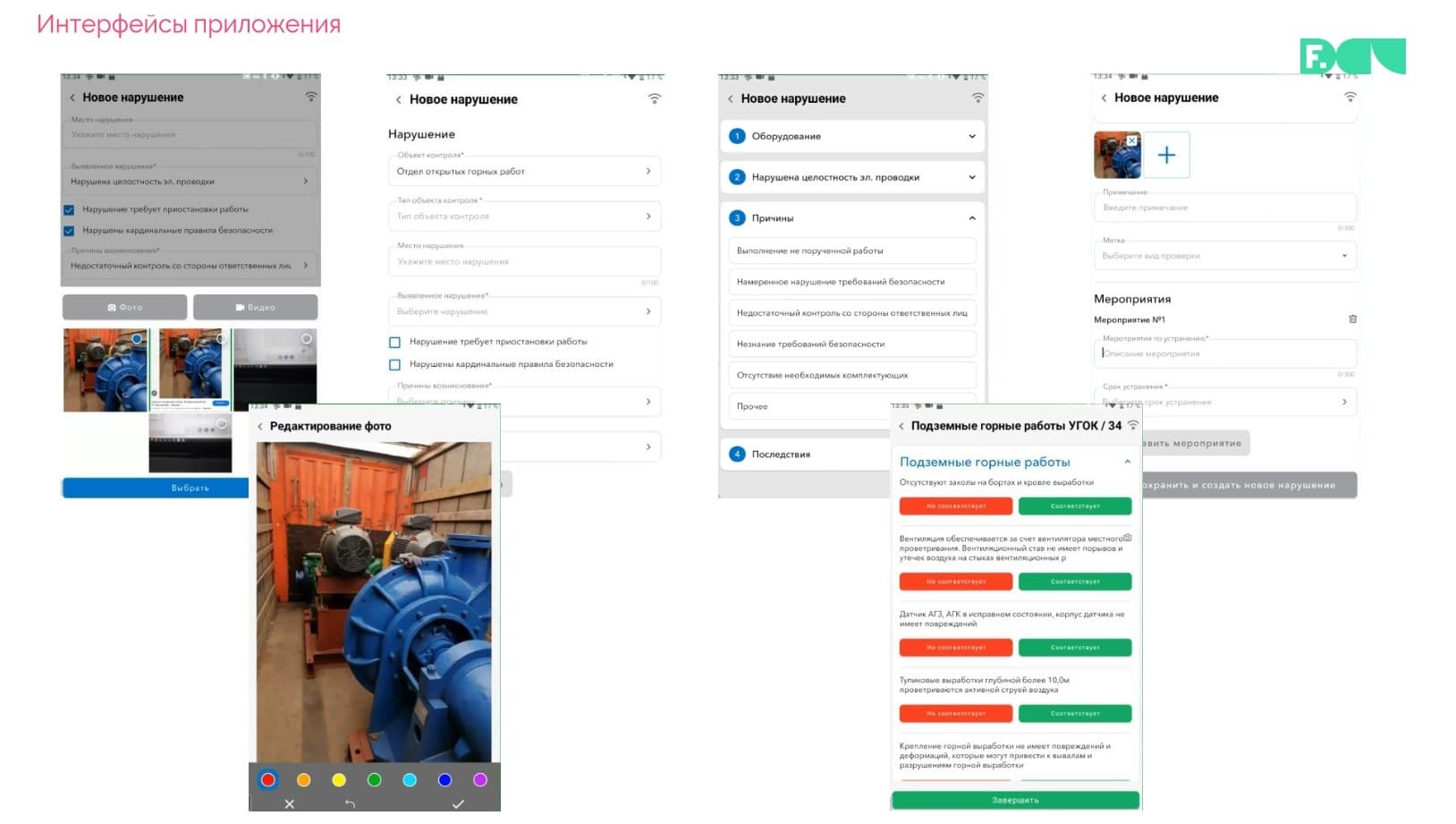The image size is (1456, 824).
Task: Select cause Намеренное нарушение требований безопасности
Action: (852, 282)
